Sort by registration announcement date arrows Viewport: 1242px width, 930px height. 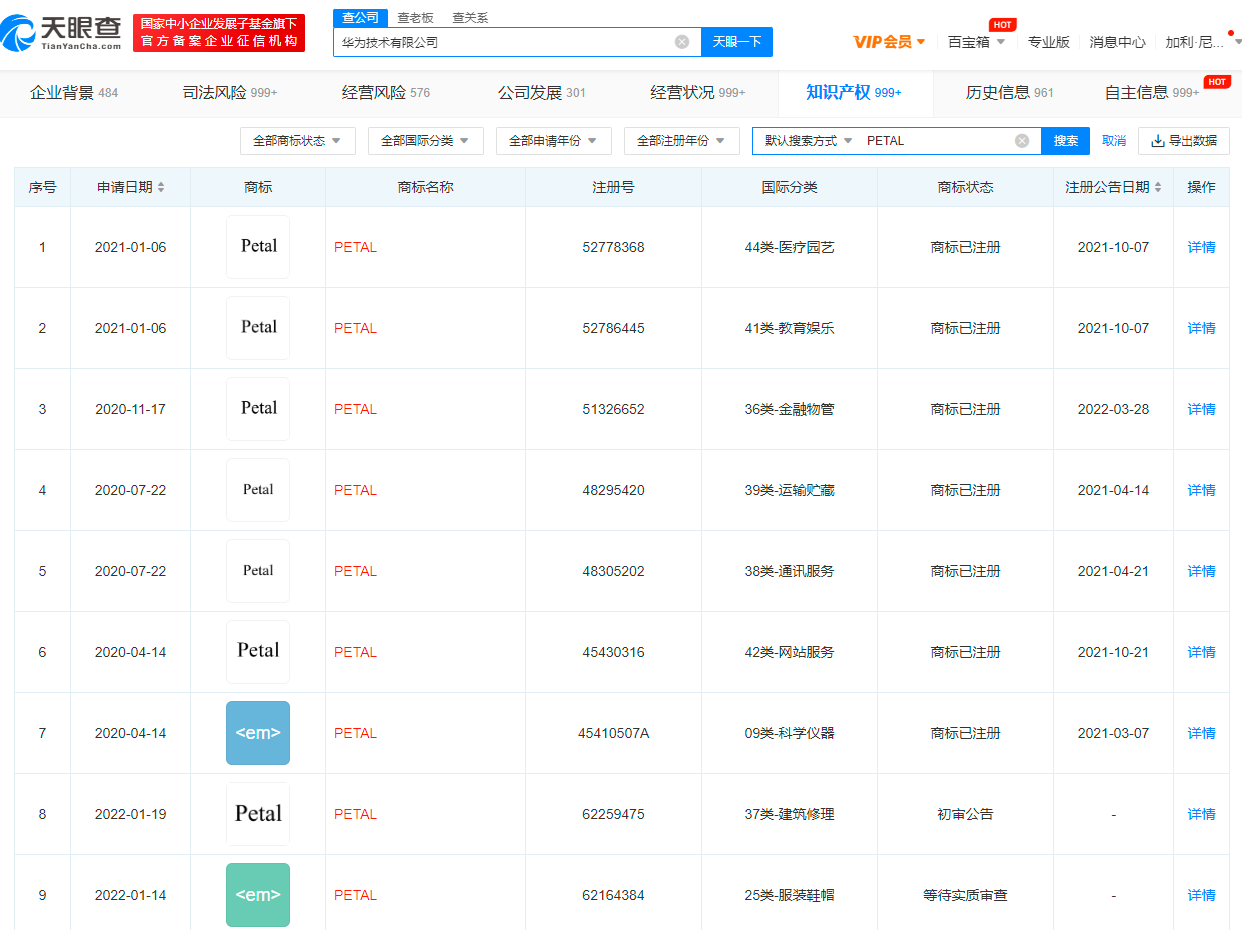tap(1158, 187)
